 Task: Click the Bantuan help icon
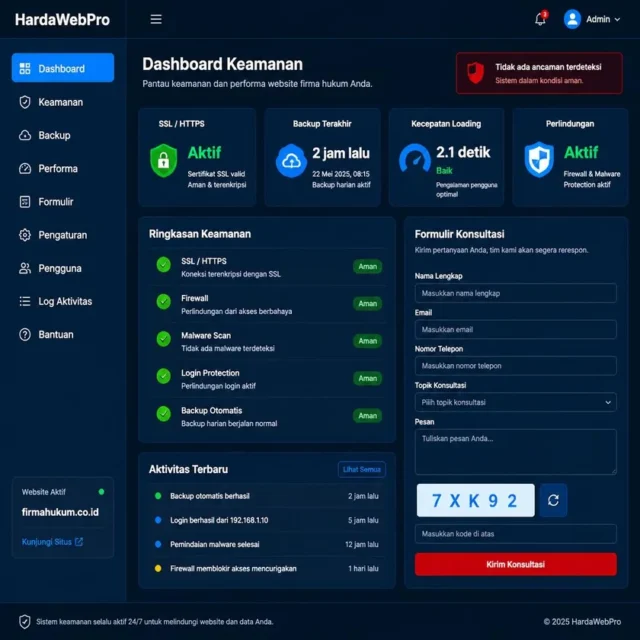(x=25, y=335)
